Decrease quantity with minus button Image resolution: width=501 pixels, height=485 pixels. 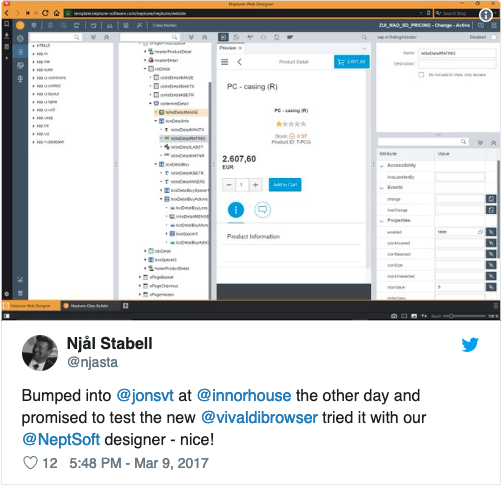pyautogui.click(x=229, y=185)
